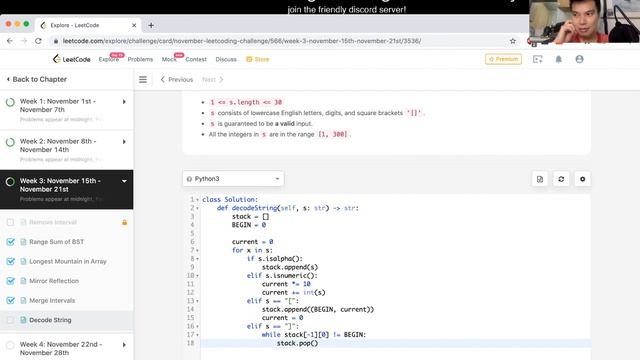Toggle the Range Sum of BST checkbox
Viewport: 640px width, 360px height.
point(10,242)
